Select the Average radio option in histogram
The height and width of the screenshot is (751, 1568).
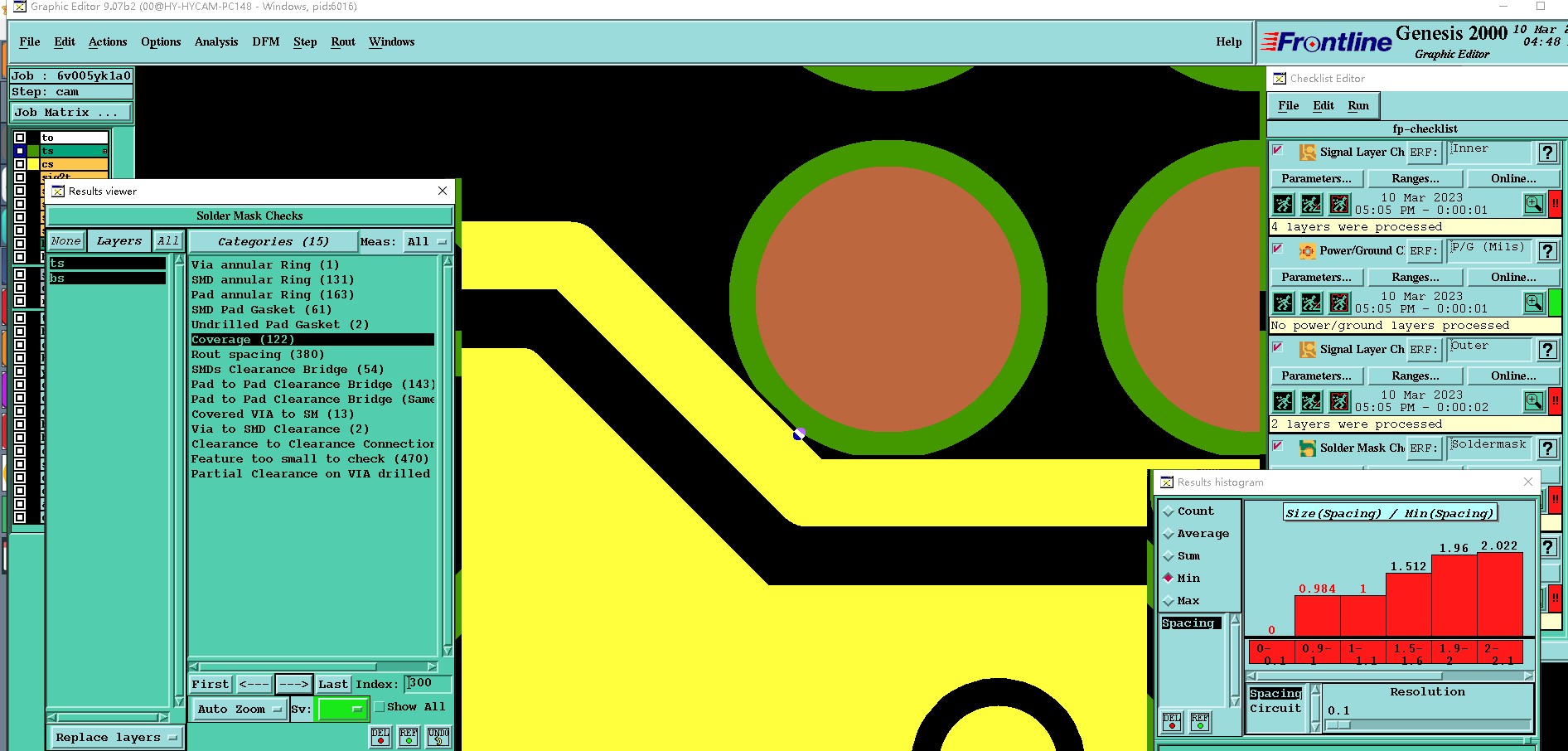1169,534
